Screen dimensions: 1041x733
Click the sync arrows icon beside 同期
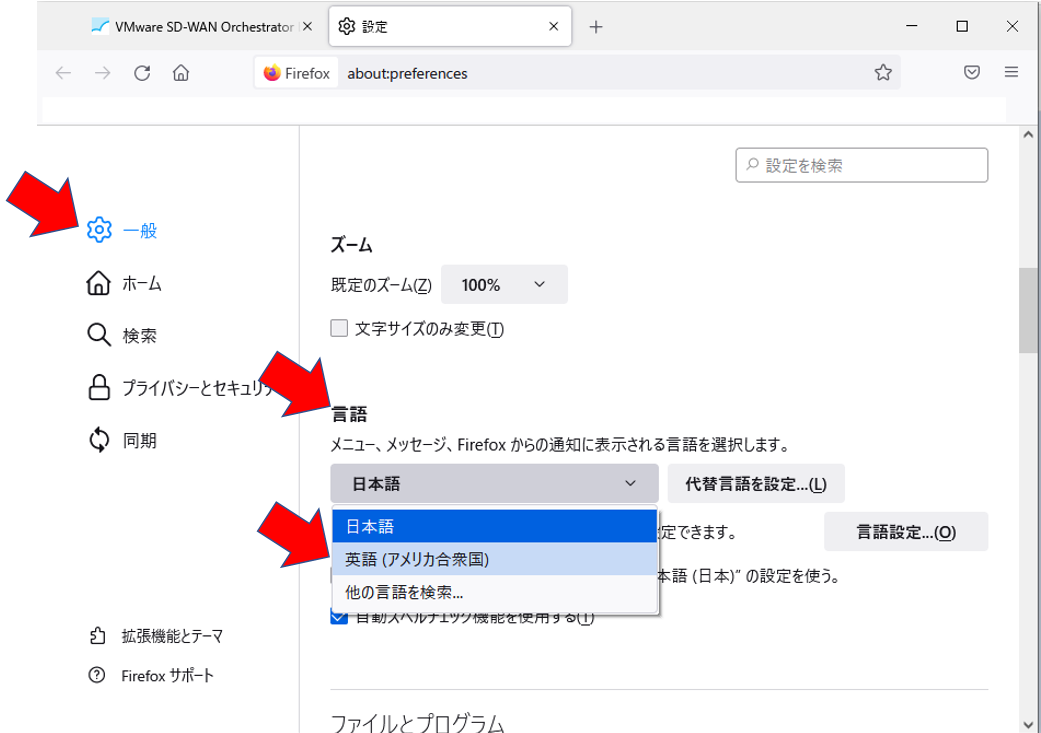point(99,440)
